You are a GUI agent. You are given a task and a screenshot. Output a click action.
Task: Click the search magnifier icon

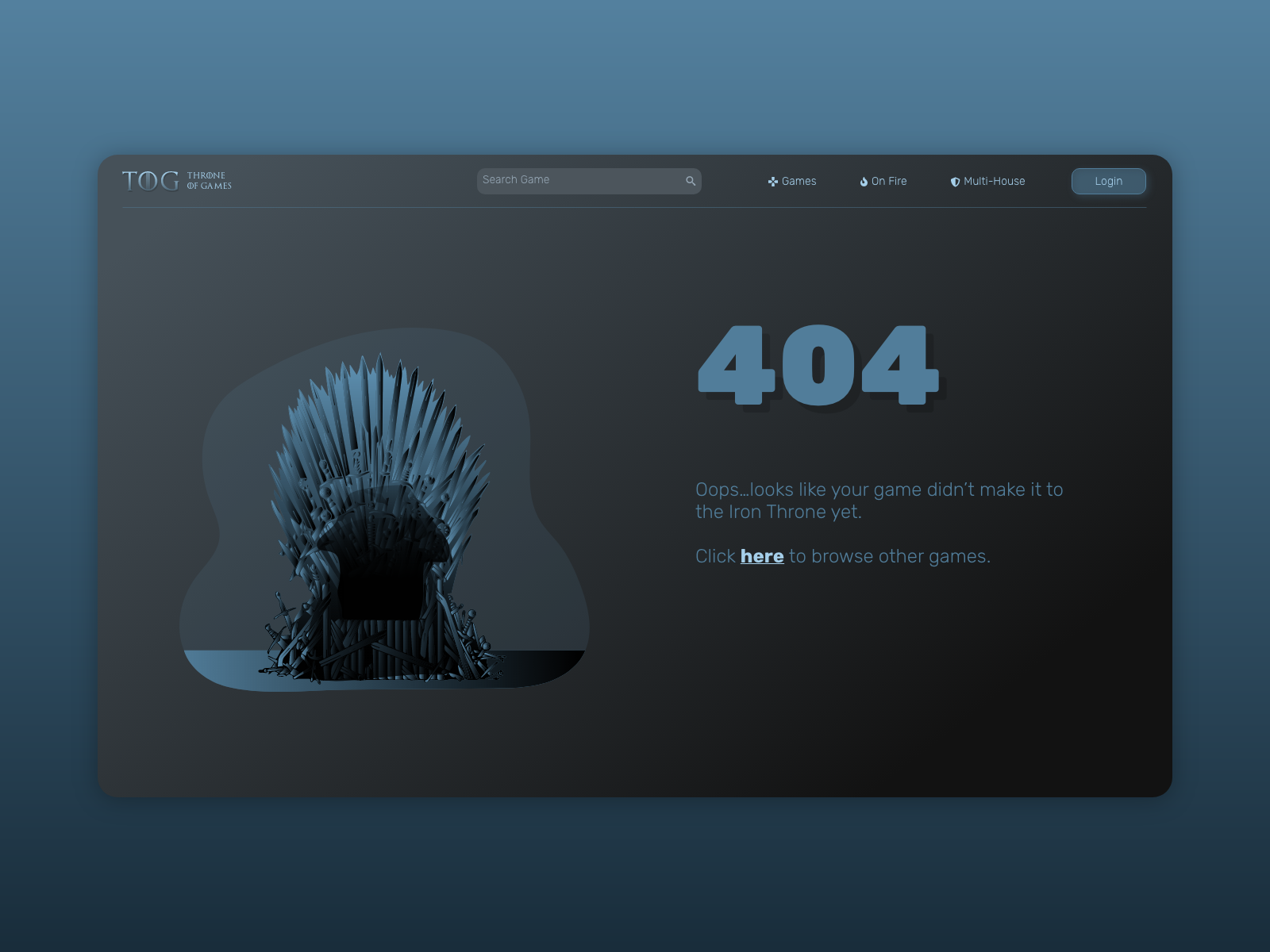(x=691, y=181)
